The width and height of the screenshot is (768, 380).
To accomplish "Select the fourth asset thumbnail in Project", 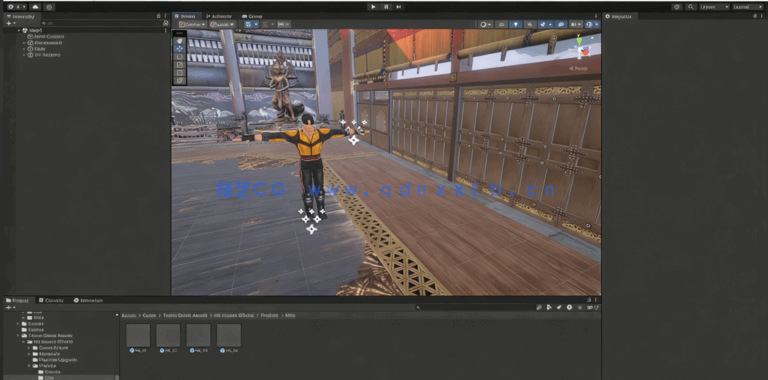I will [x=229, y=335].
